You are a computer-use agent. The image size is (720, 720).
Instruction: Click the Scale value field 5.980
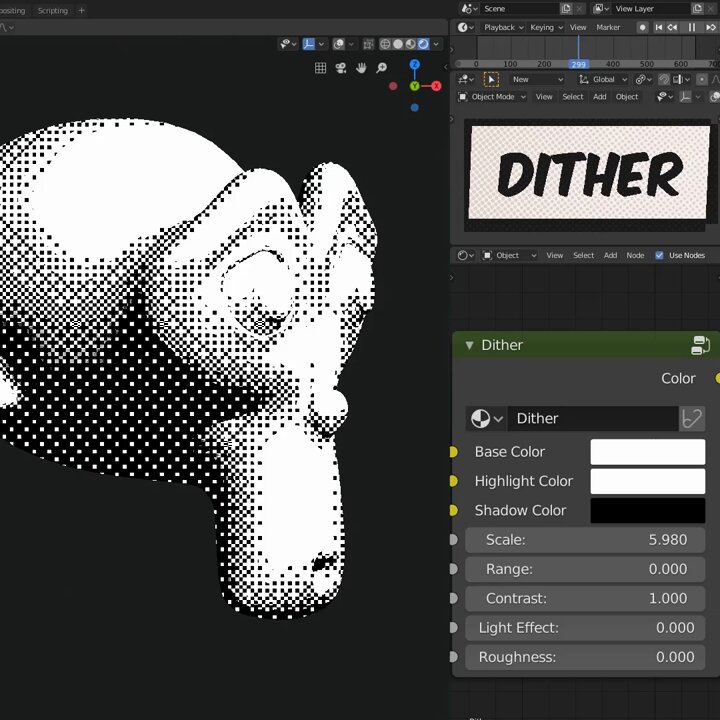tap(585, 540)
